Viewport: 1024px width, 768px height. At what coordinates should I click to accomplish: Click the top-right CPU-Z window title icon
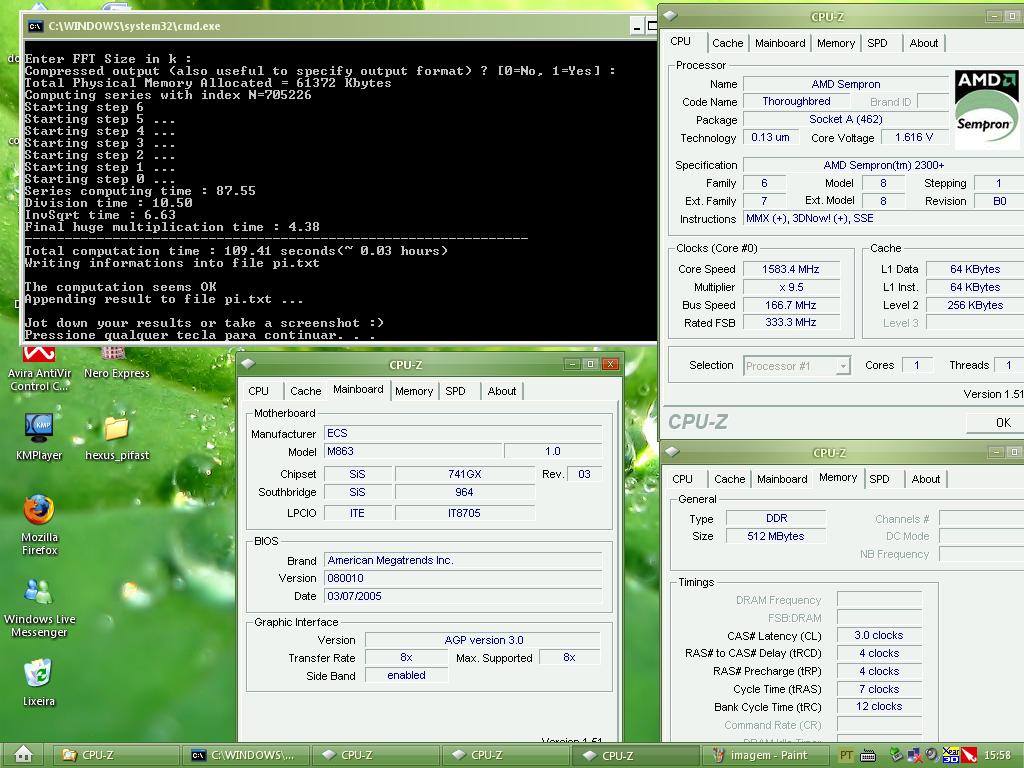(x=671, y=16)
